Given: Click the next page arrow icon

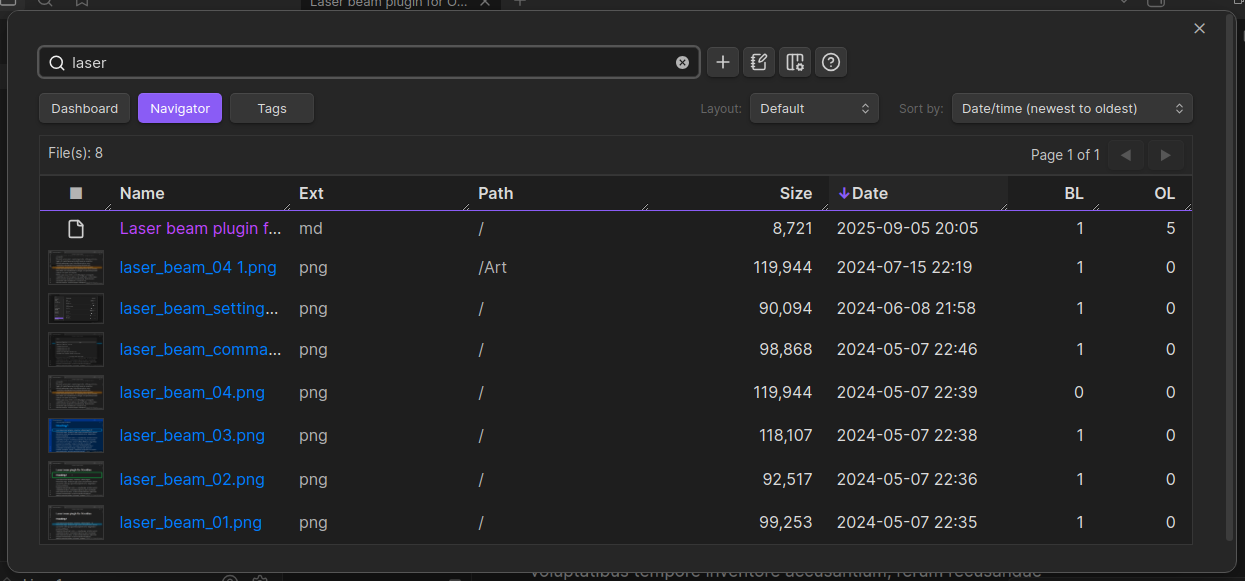Looking at the screenshot, I should click(x=1164, y=155).
